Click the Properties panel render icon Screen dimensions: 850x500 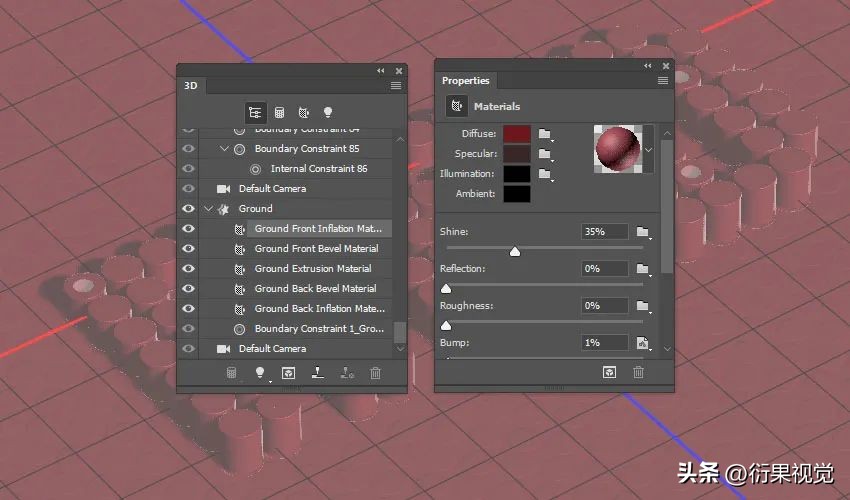[x=609, y=372]
